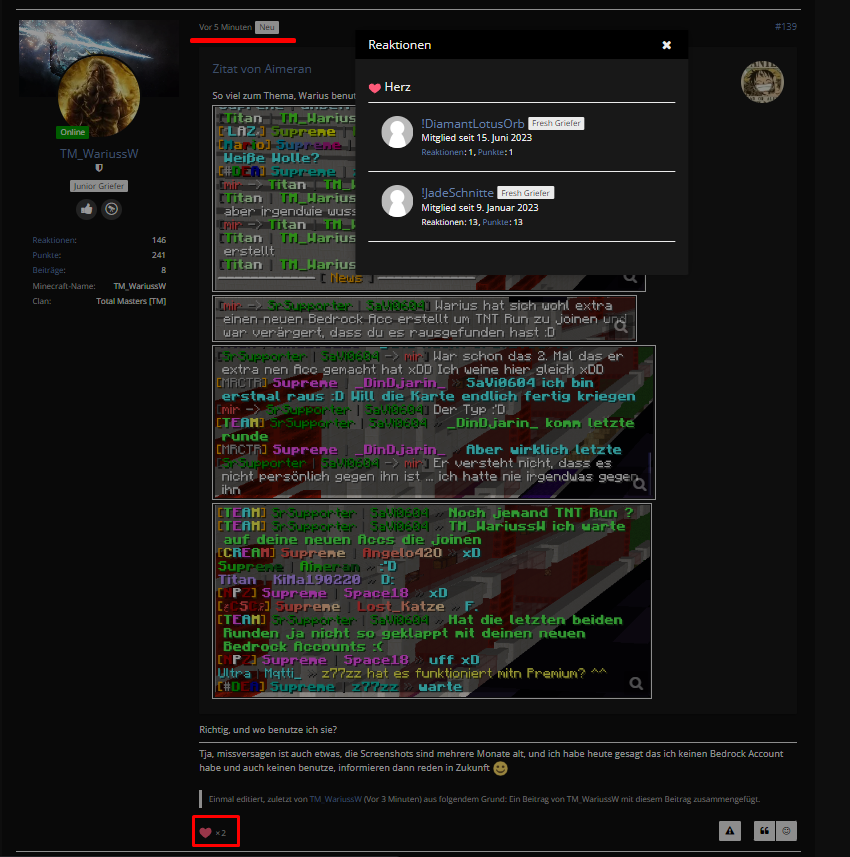
Task: Enlarge the second chat screenshot via magnifier
Action: pos(621,327)
